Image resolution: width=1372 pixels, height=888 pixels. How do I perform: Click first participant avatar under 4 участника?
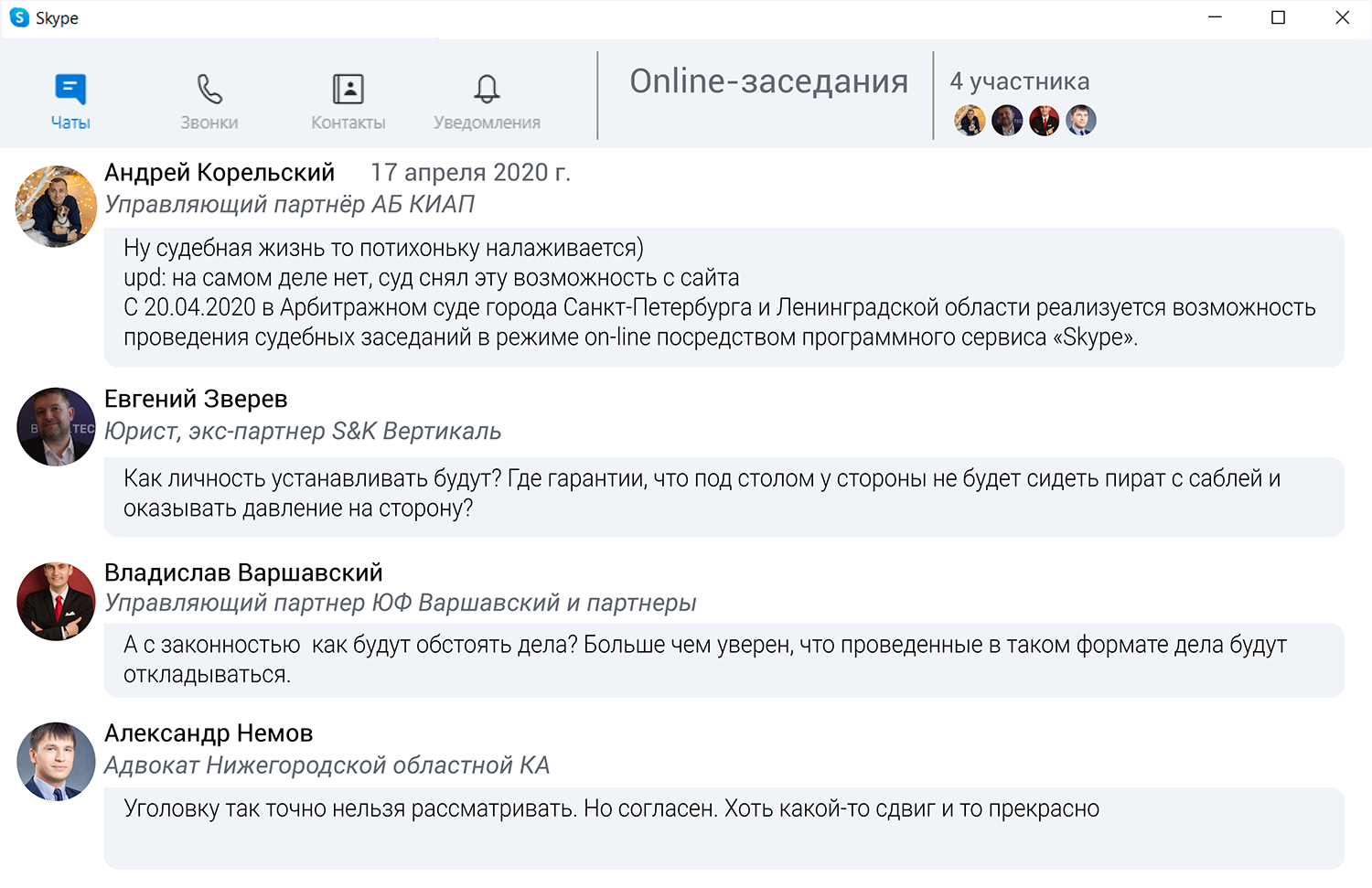click(x=970, y=121)
